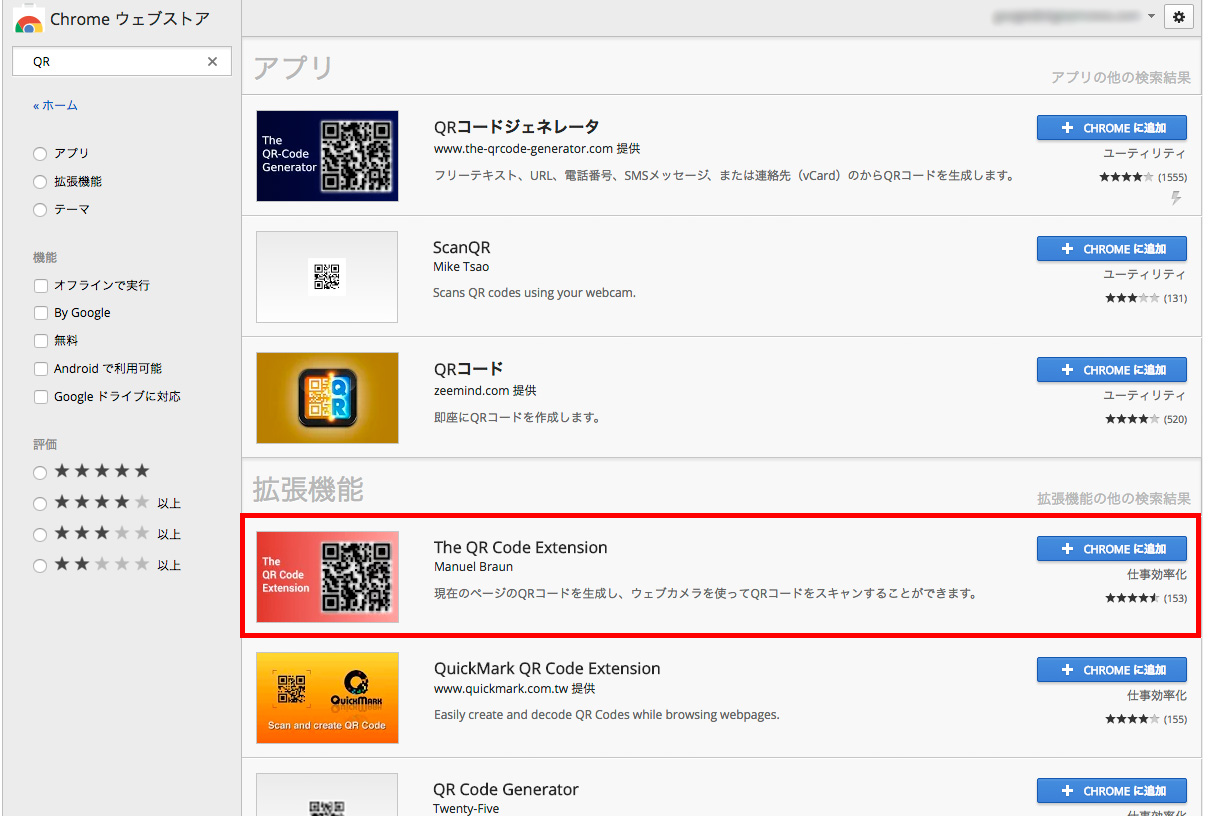Open the settings gear icon
Screen dimensions: 1214x816
(x=1178, y=17)
